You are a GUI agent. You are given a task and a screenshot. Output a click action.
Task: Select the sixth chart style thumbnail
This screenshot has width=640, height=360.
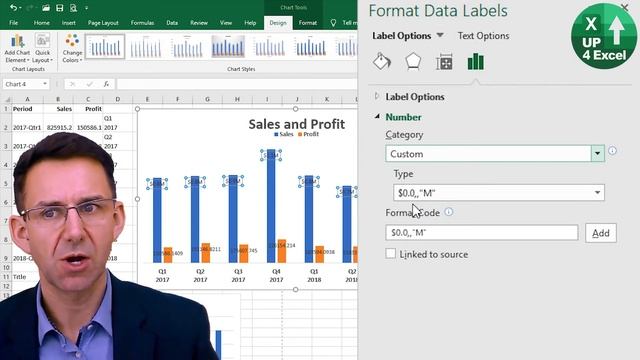point(310,47)
